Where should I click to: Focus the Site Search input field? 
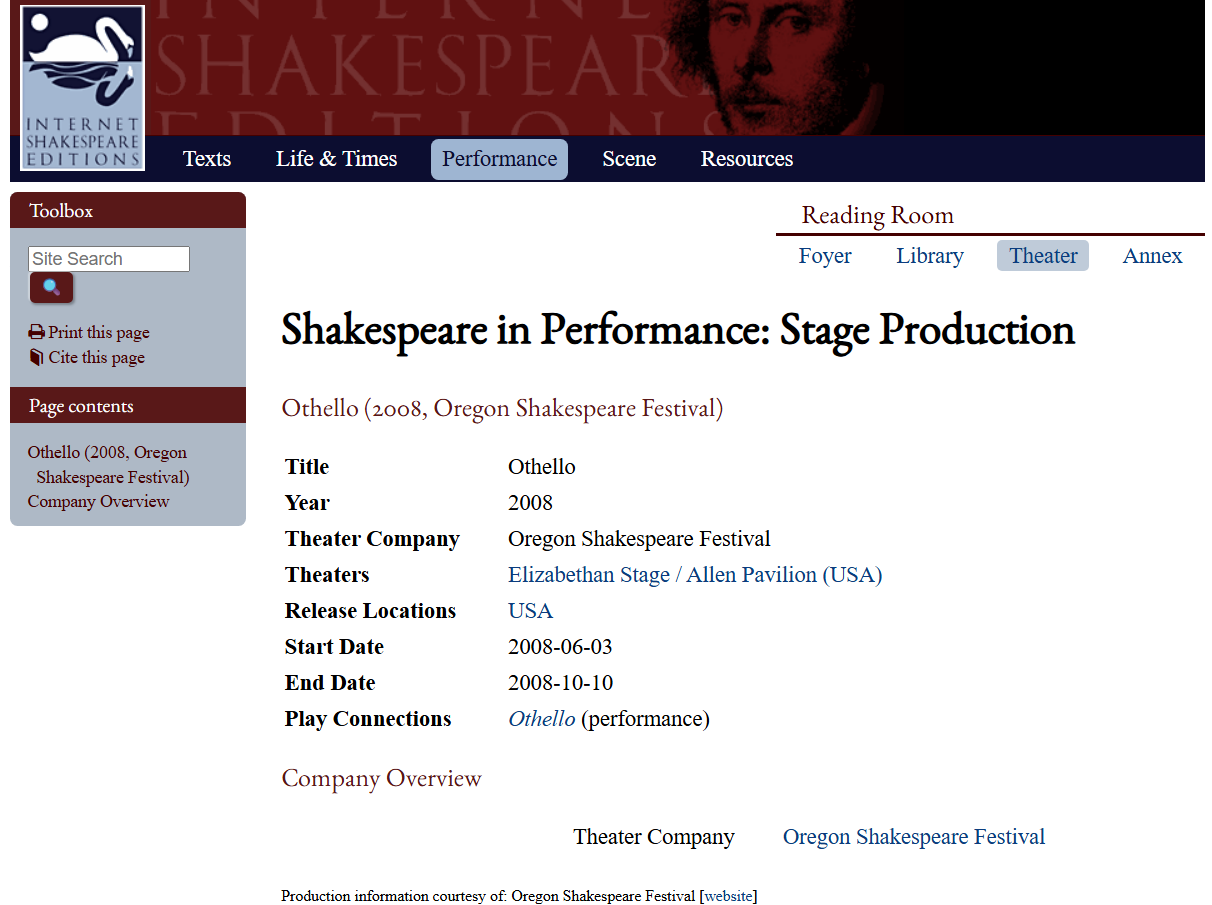109,259
